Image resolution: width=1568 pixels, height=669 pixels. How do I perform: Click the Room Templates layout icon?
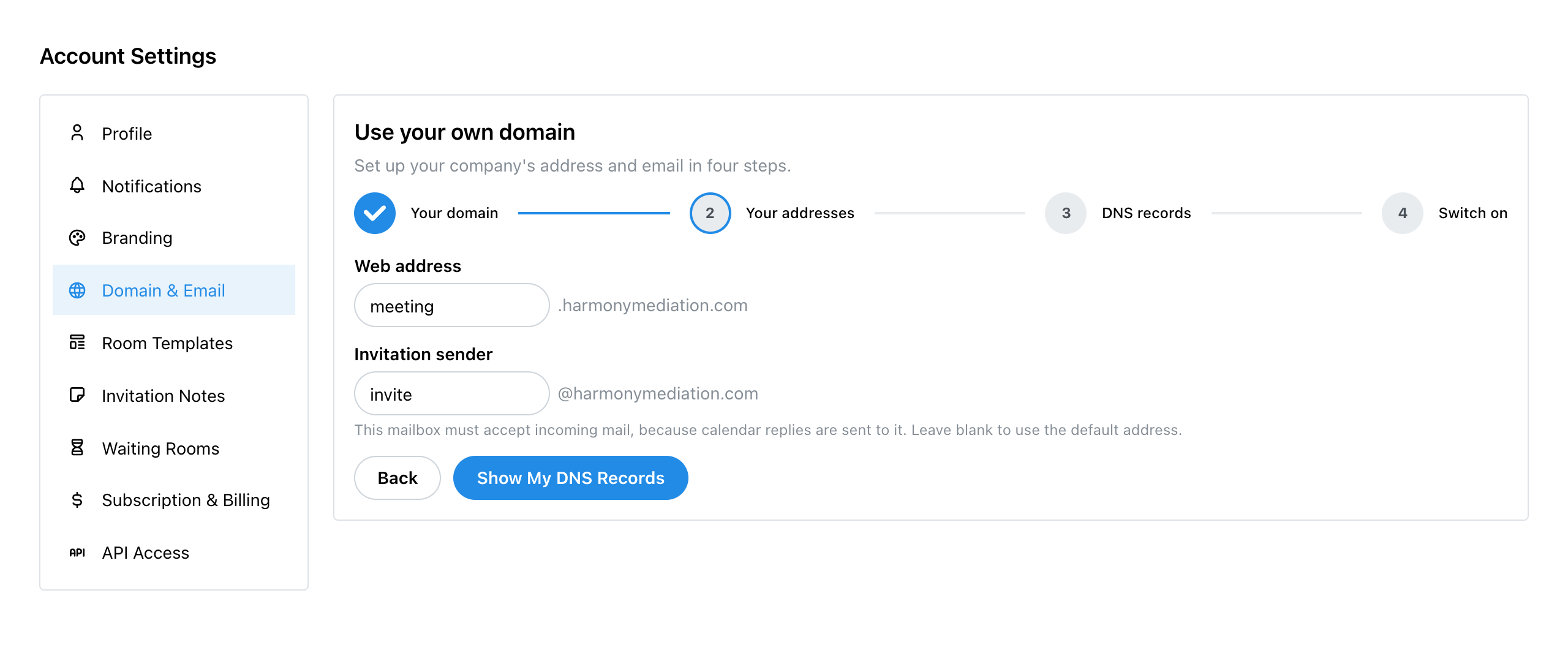[x=77, y=342]
